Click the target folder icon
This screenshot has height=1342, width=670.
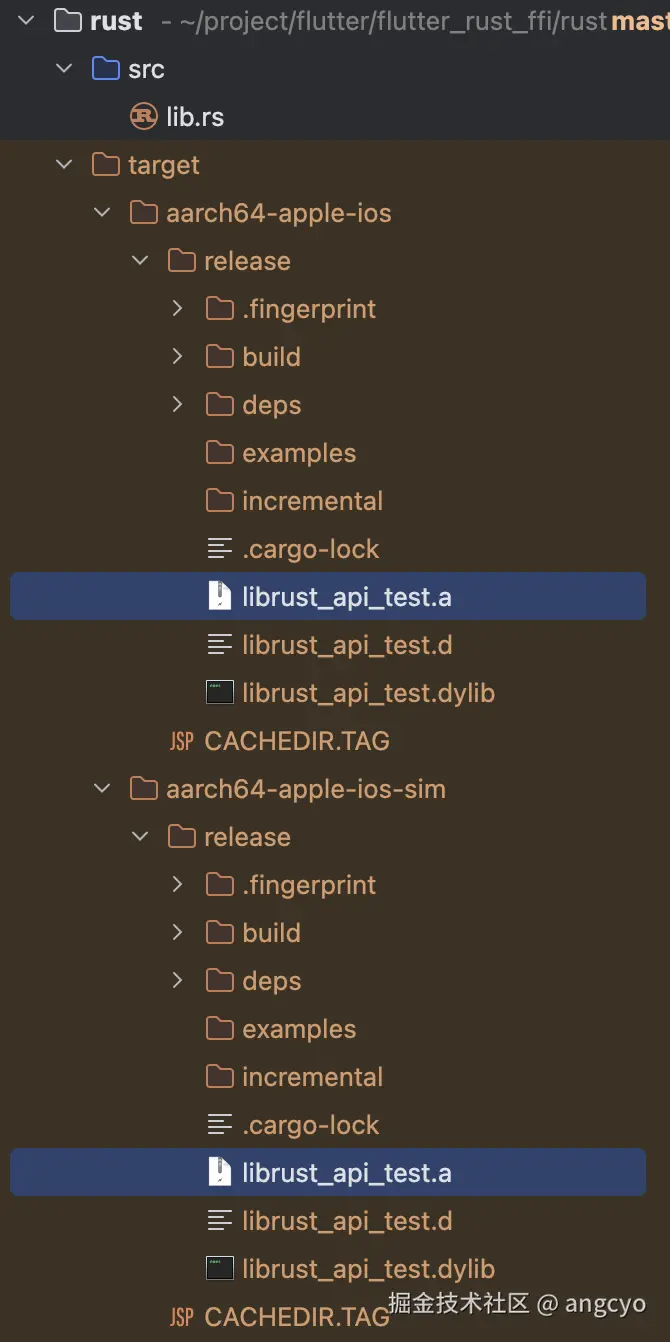(x=106, y=165)
